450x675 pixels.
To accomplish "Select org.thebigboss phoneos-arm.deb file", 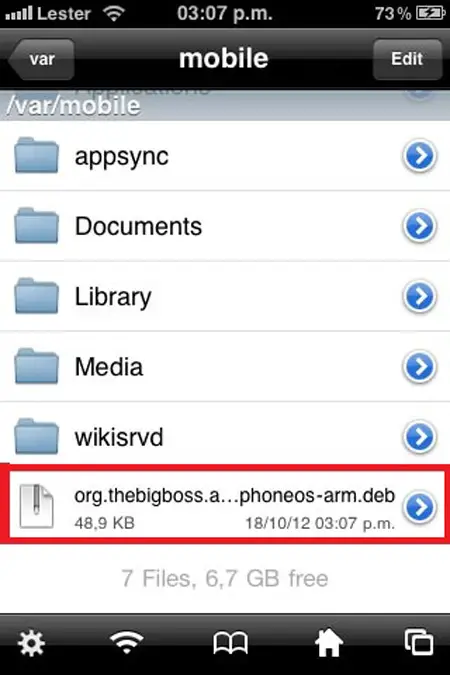I will tap(225, 505).
